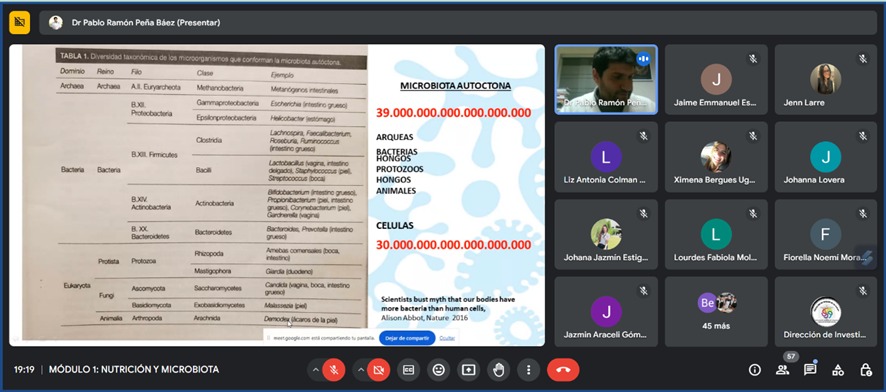This screenshot has width=886, height=392.
Task: Select Dr Pablo Ramón Peña video tile
Action: click(x=606, y=80)
